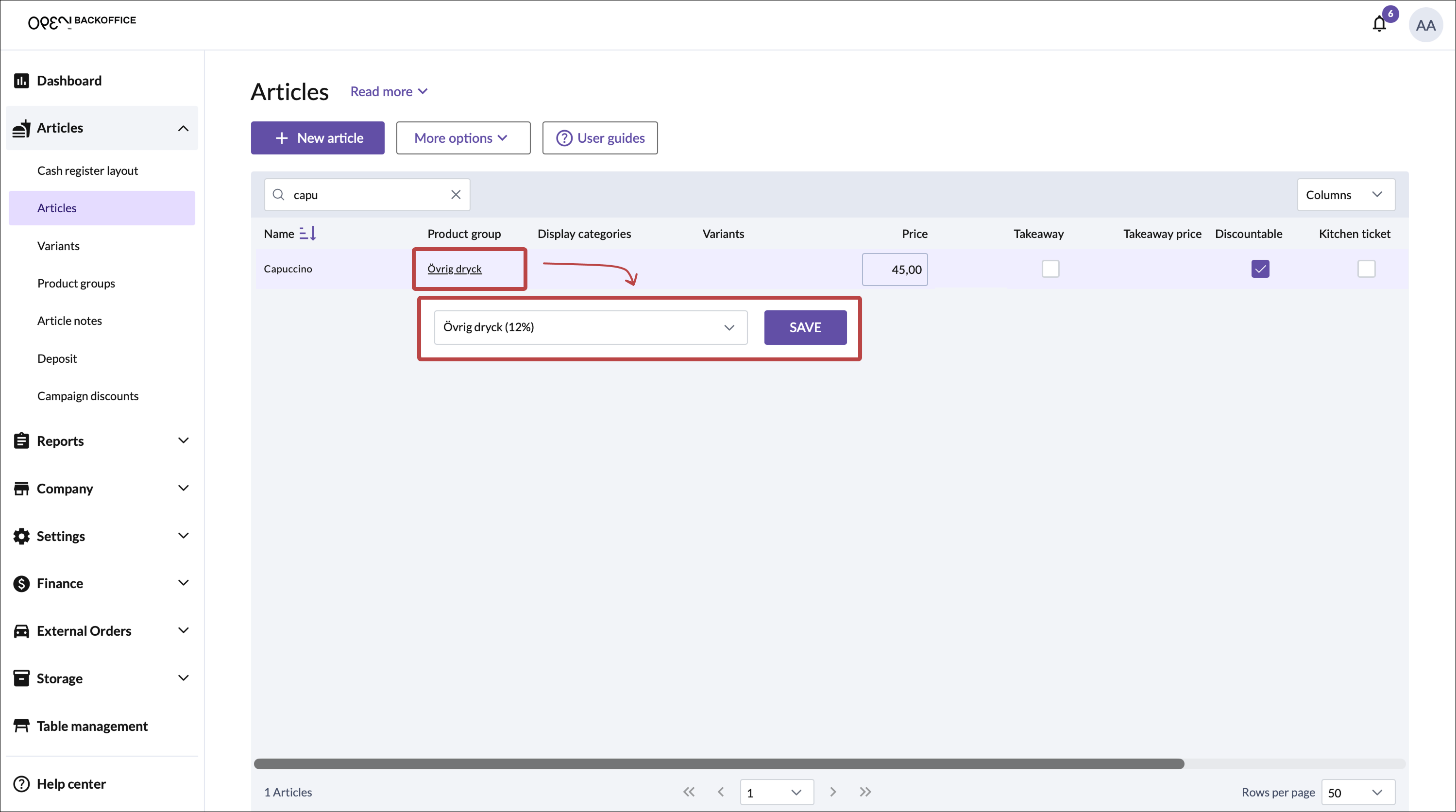Open the AA user avatar menu

1425,25
